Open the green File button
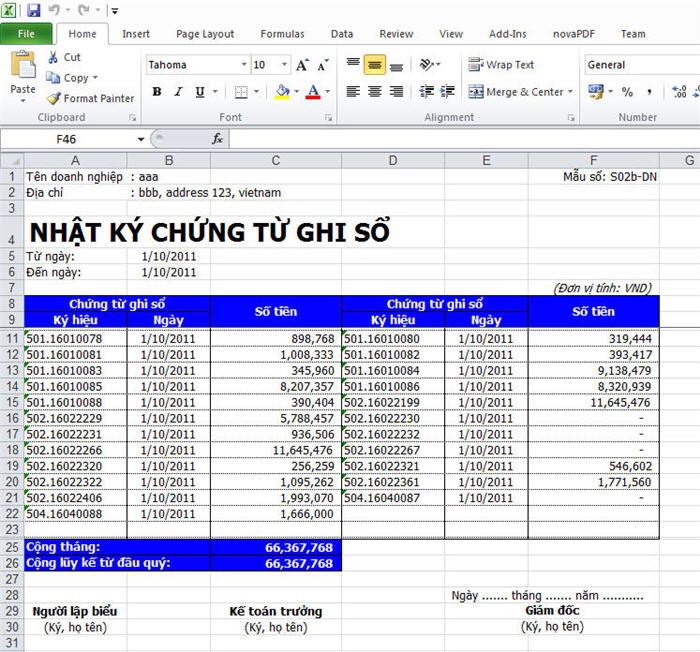This screenshot has height=652, width=700. point(26,34)
